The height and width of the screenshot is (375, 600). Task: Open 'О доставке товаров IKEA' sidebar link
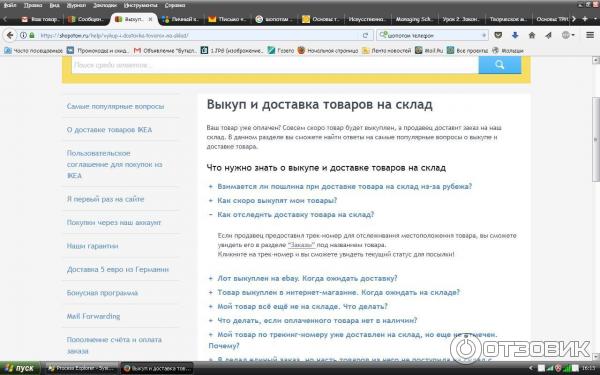coord(109,130)
